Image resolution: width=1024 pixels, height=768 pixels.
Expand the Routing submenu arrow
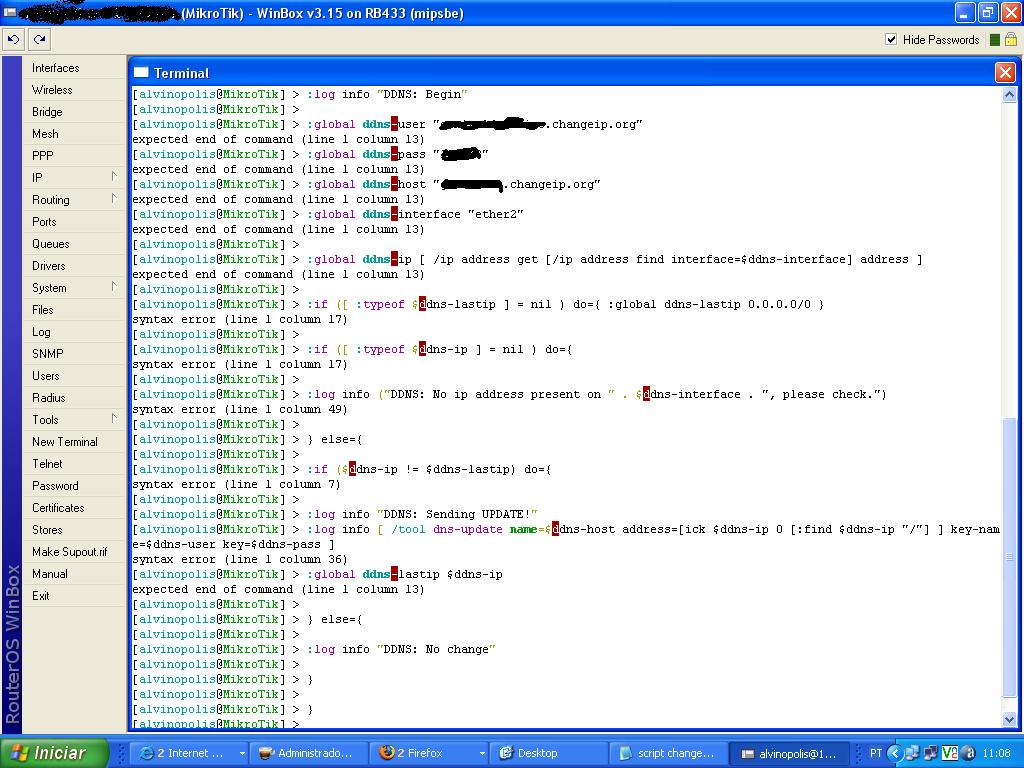click(x=114, y=199)
